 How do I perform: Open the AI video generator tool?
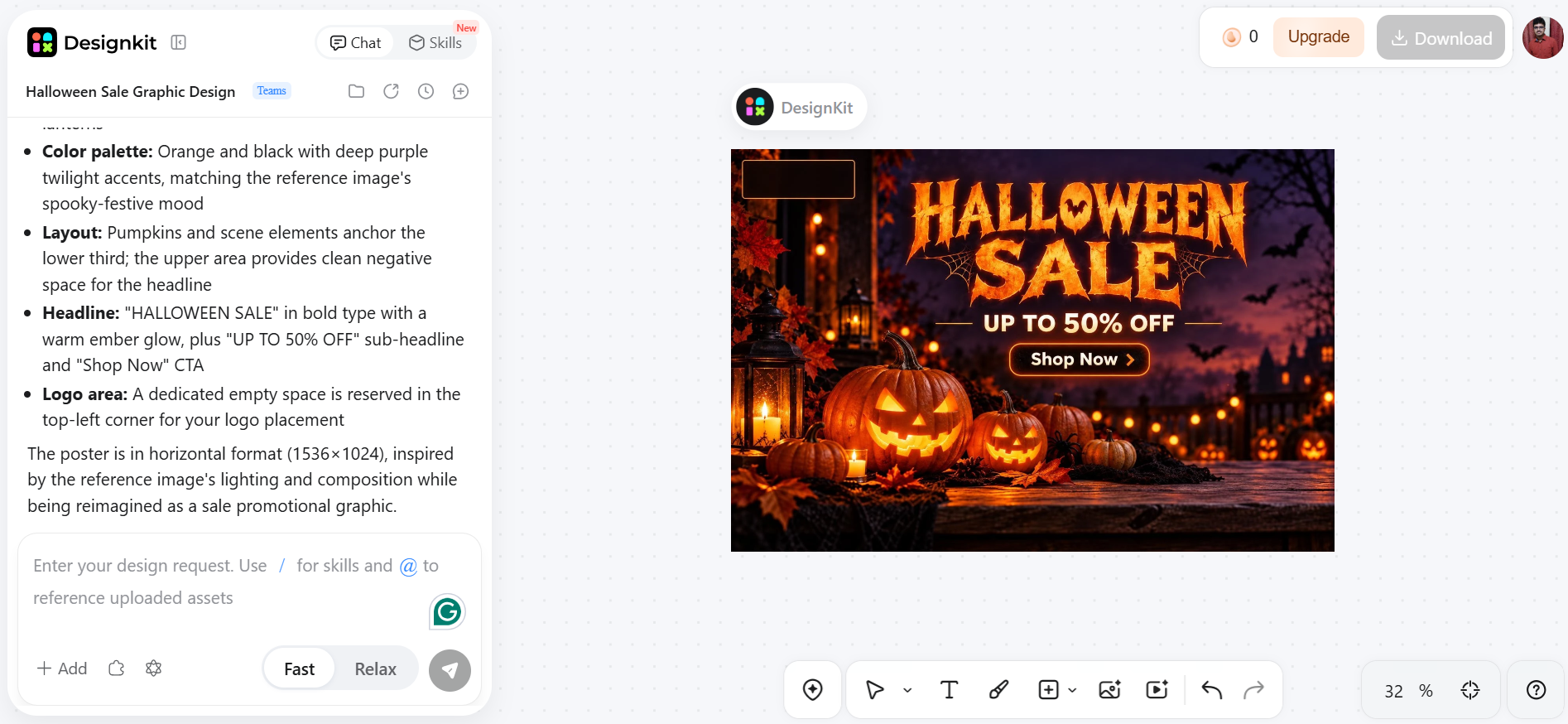click(1157, 690)
